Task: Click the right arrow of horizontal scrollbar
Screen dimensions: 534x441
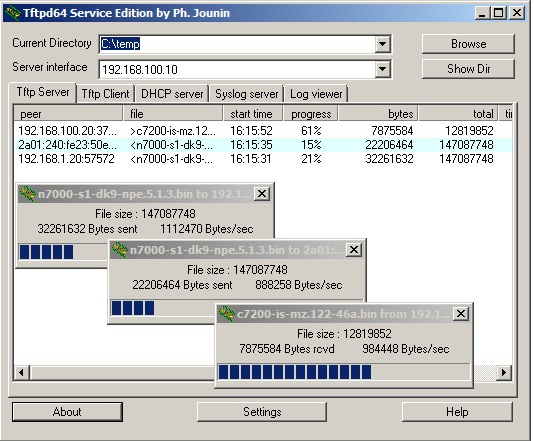Action: [504, 372]
